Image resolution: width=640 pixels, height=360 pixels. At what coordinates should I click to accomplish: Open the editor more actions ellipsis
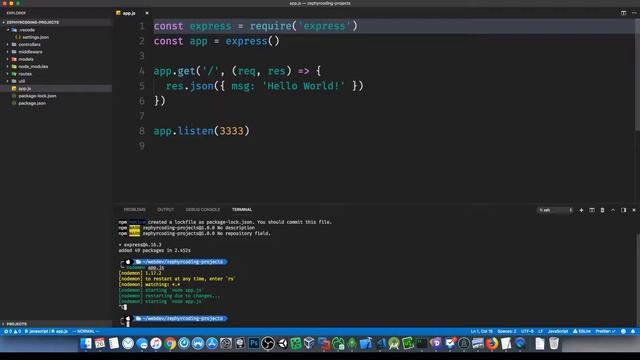pos(634,13)
